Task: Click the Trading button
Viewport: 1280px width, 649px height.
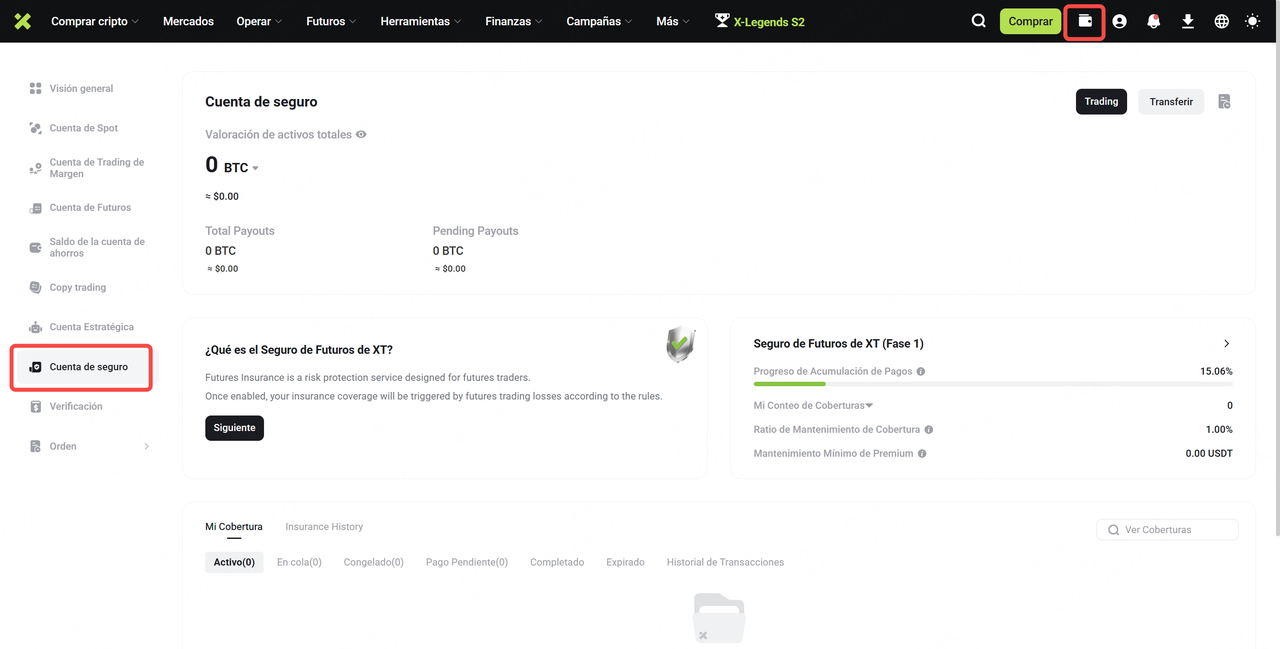Action: click(x=1101, y=101)
